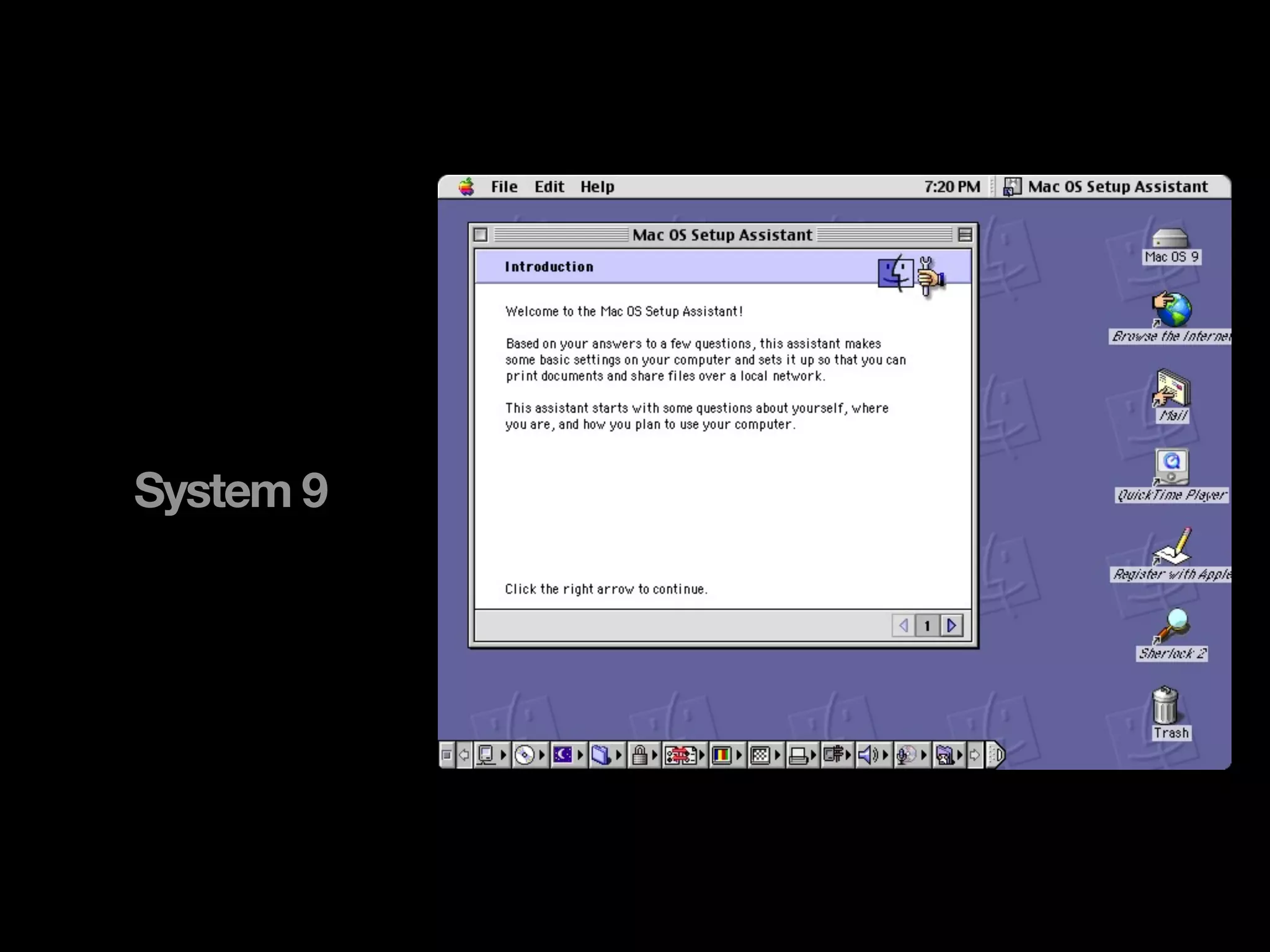
Task: Click the "Welcome to the Mac OS Setup Assistant!" line
Action: tap(624, 311)
